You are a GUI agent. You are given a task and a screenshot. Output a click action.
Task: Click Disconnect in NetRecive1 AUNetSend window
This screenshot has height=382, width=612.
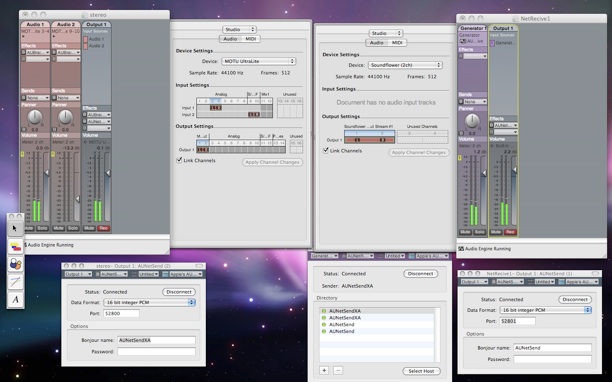pos(575,300)
